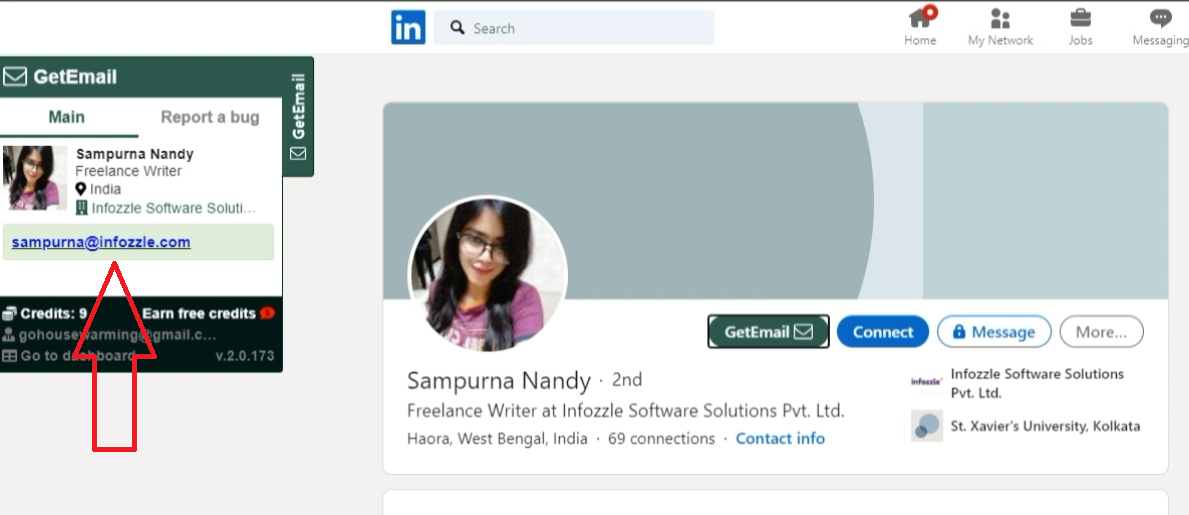This screenshot has width=1189, height=515.
Task: Switch to Report a bug tab
Action: [x=210, y=117]
